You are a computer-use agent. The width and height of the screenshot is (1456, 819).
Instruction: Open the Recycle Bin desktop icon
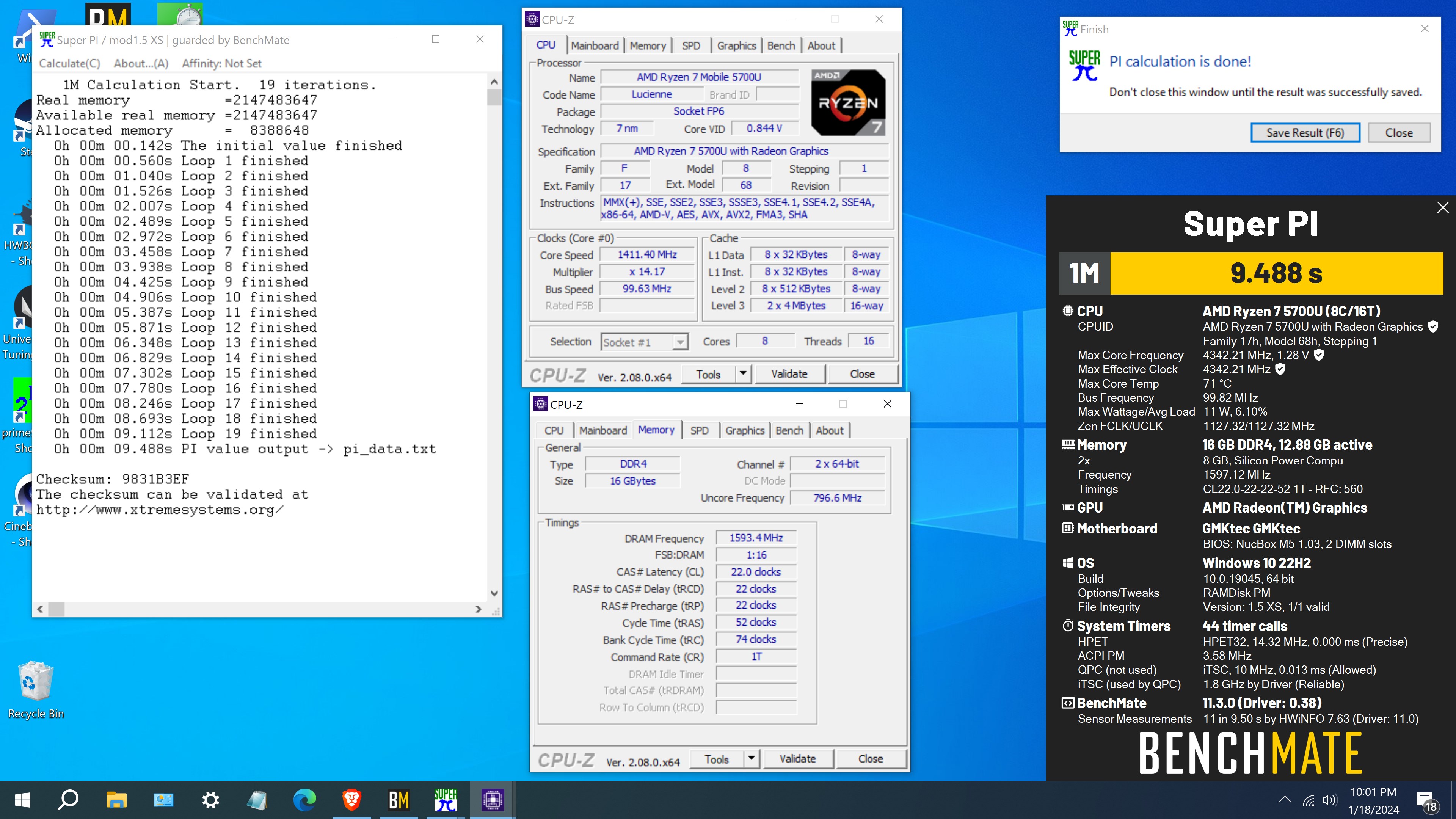[x=36, y=690]
